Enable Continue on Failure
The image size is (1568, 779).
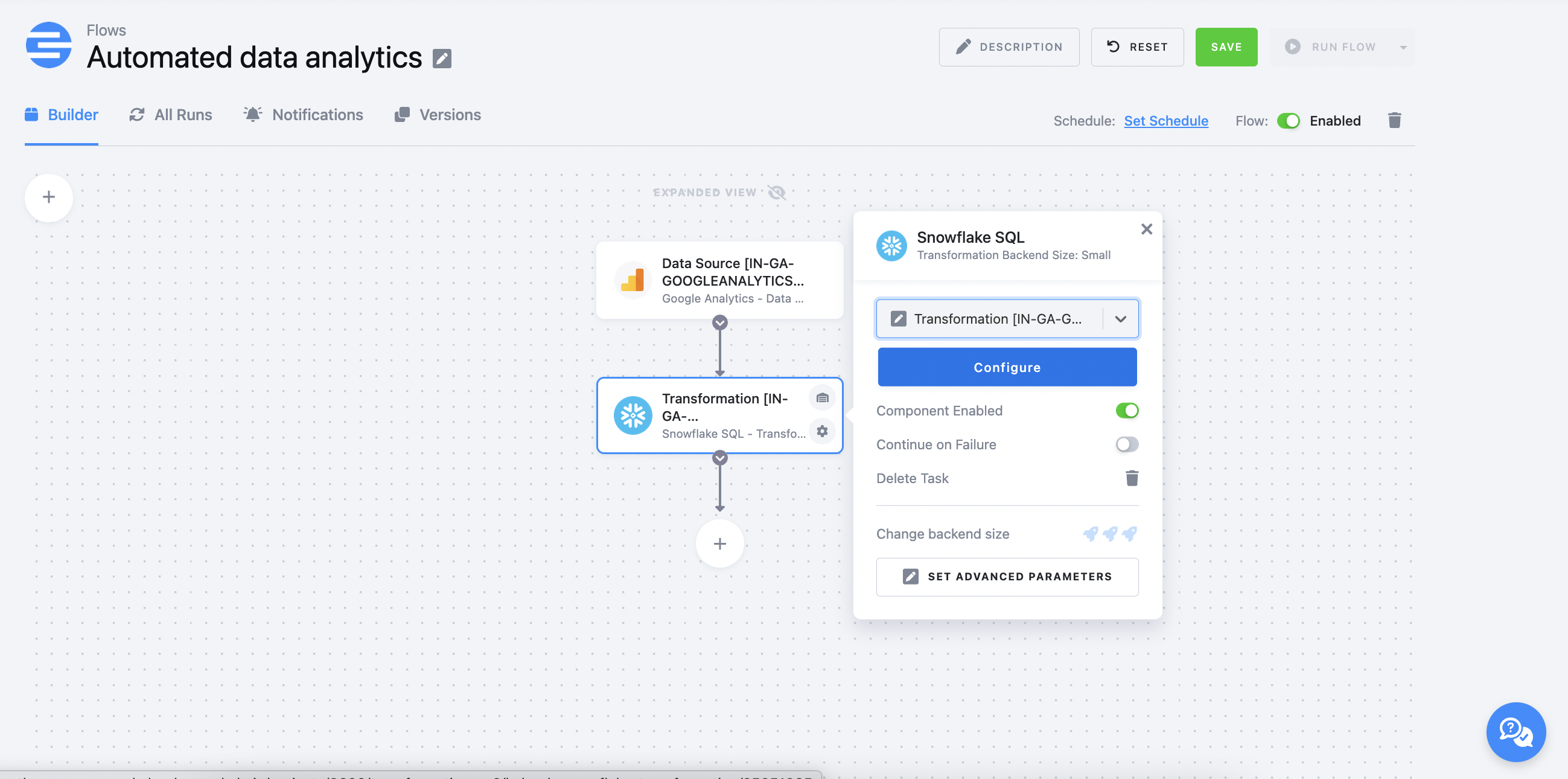(1127, 444)
